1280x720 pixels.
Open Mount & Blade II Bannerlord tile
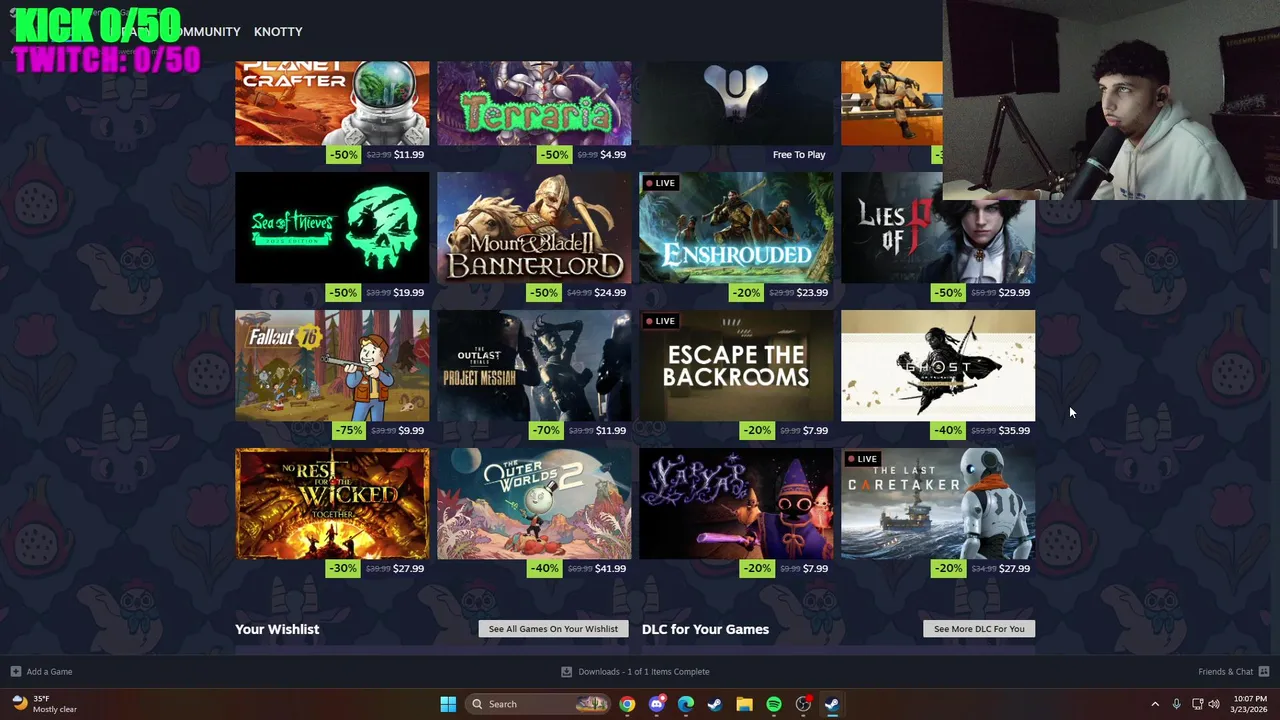click(x=534, y=227)
